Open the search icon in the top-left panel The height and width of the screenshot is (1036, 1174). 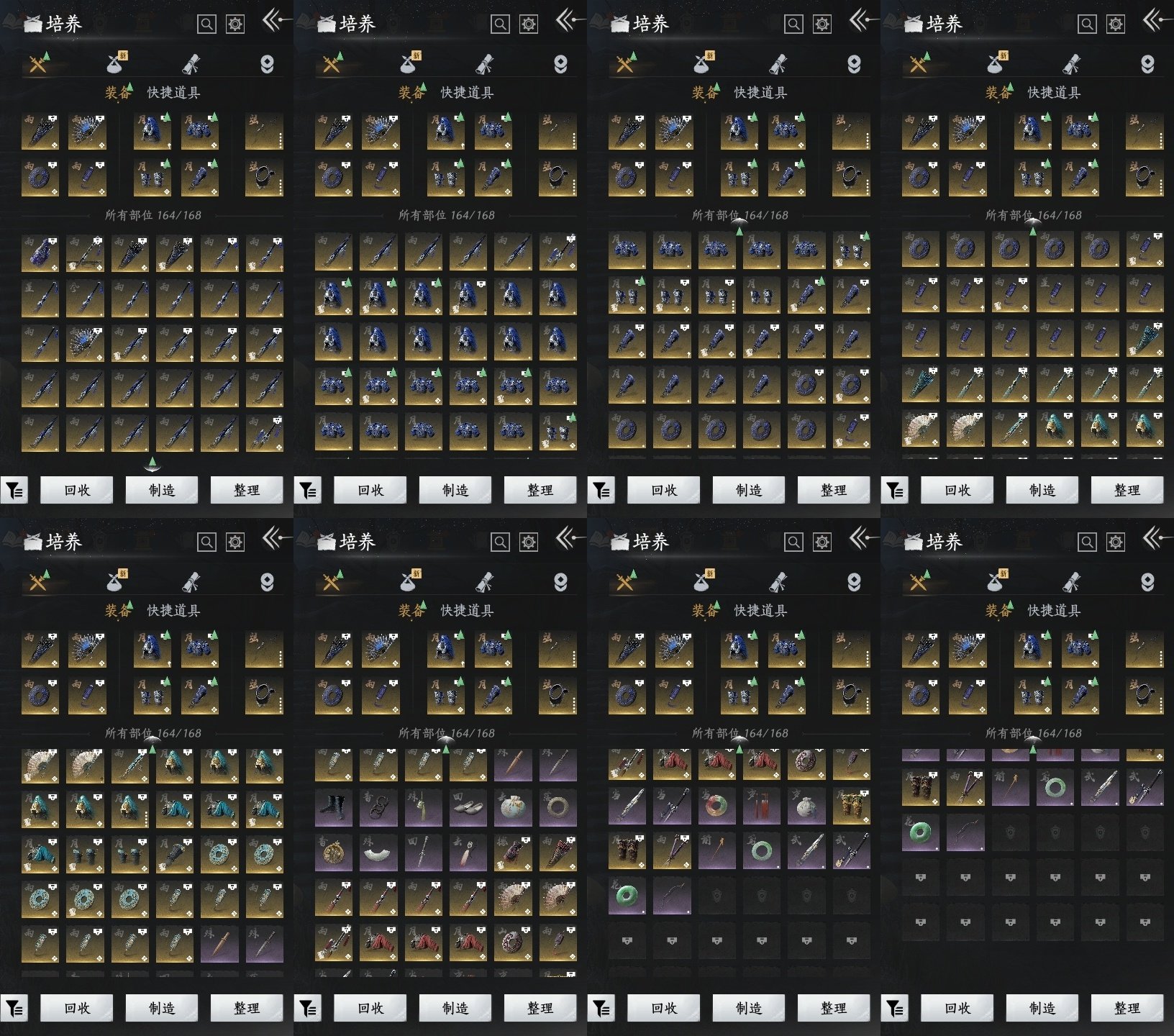click(x=206, y=24)
